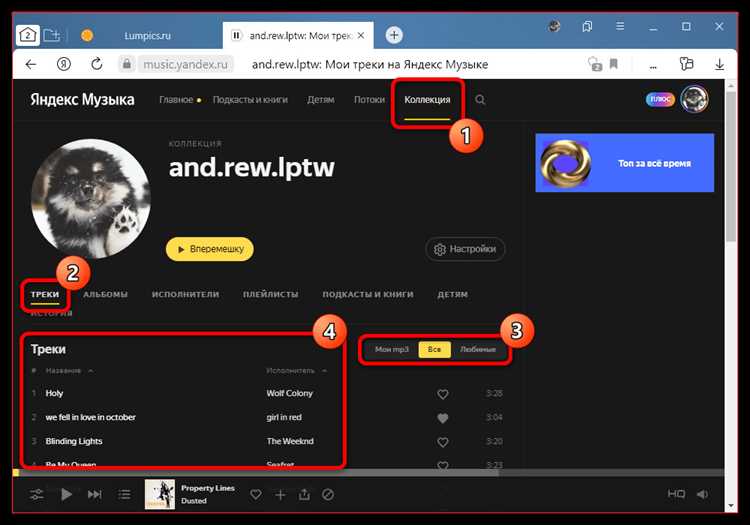Open a new browser tab
750x525 pixels.
[x=394, y=35]
